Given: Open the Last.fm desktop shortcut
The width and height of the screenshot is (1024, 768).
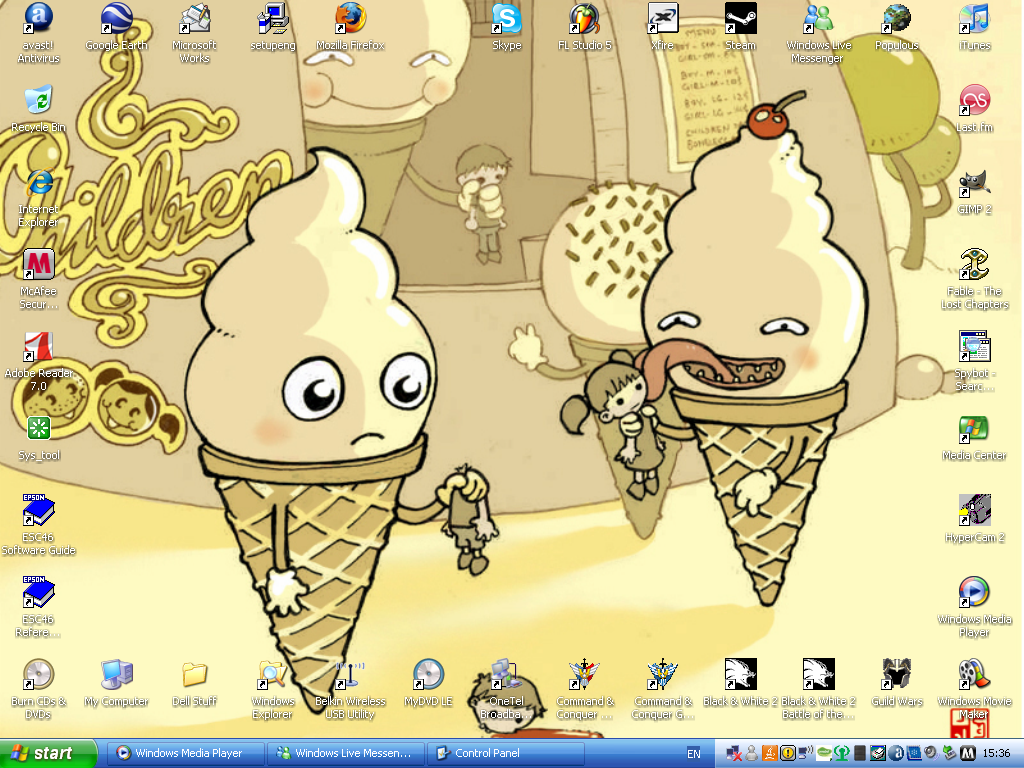Looking at the screenshot, I should pos(974,109).
